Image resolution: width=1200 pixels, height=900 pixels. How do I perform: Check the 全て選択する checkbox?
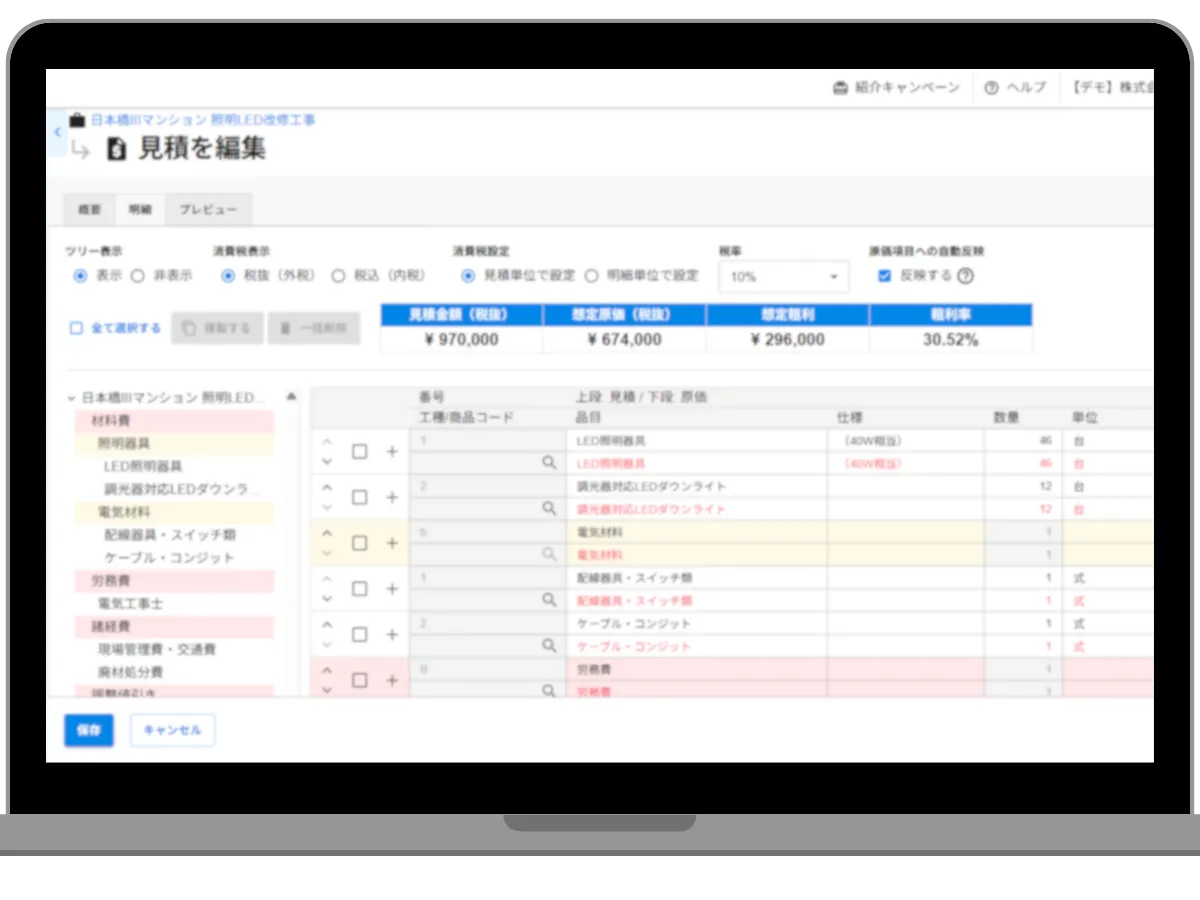[x=76, y=328]
